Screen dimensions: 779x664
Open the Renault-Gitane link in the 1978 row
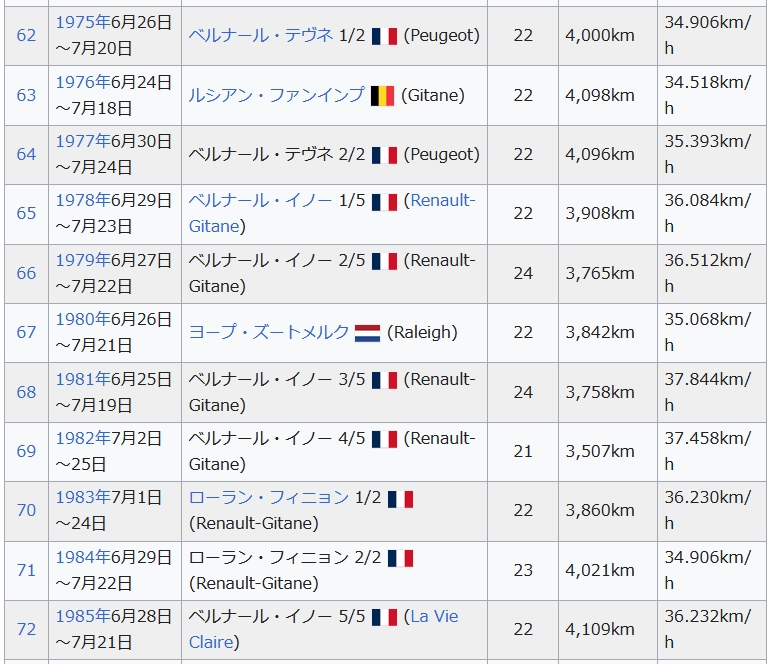click(x=443, y=201)
